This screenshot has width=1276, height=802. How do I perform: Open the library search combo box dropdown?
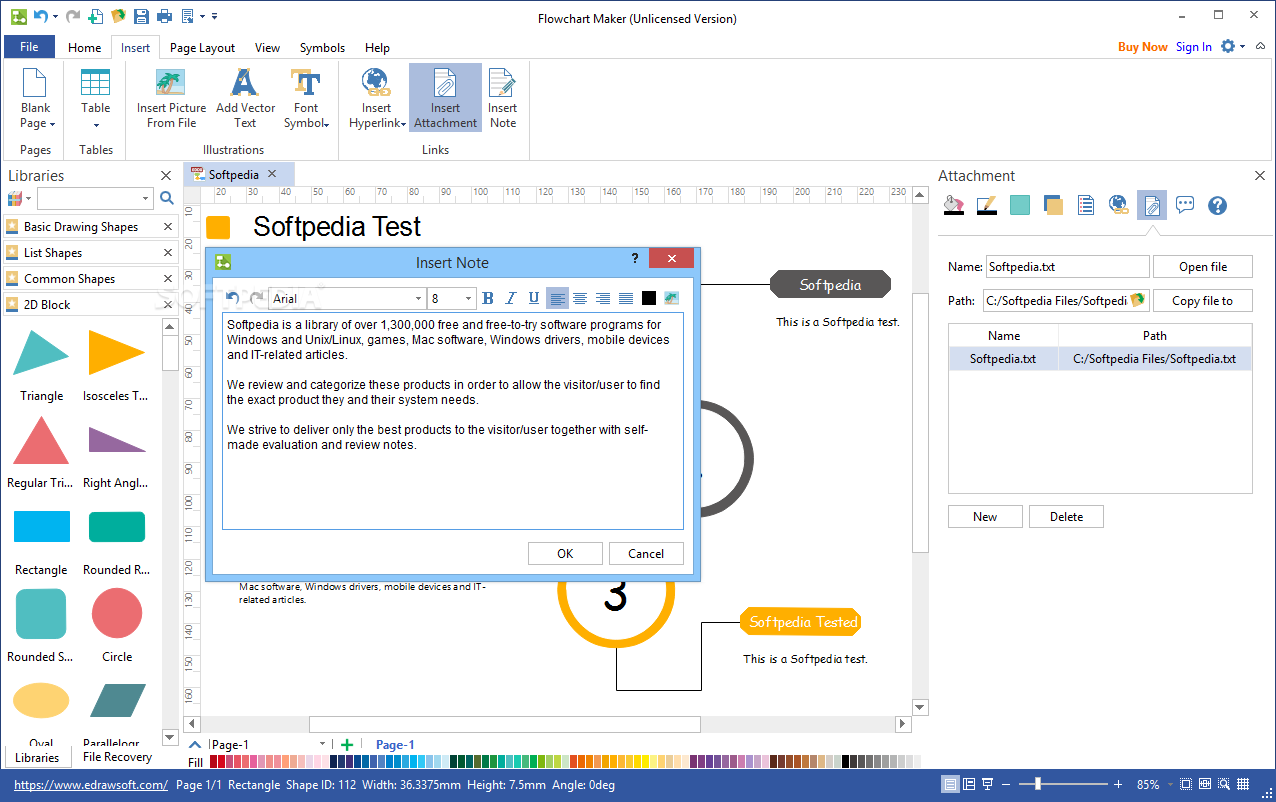click(x=145, y=198)
